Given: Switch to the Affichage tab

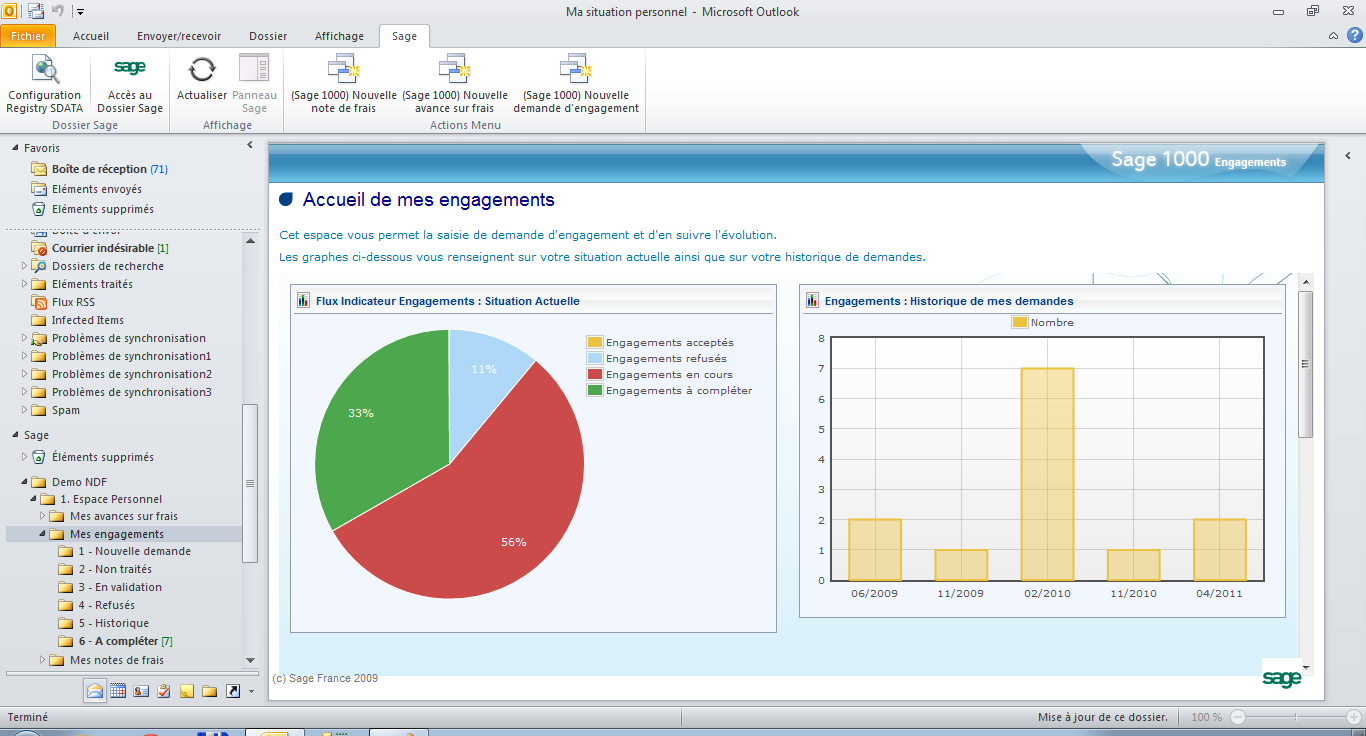Looking at the screenshot, I should coord(340,36).
